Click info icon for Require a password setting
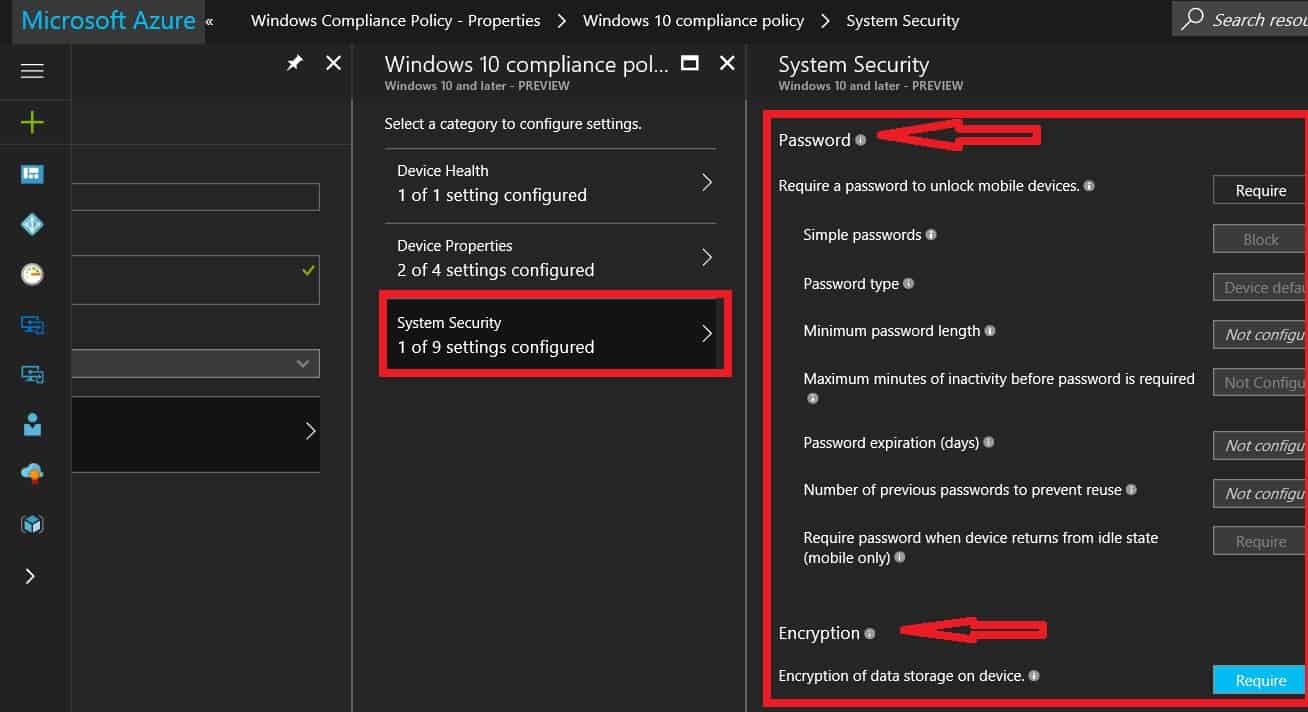This screenshot has height=712, width=1308. 1089,186
